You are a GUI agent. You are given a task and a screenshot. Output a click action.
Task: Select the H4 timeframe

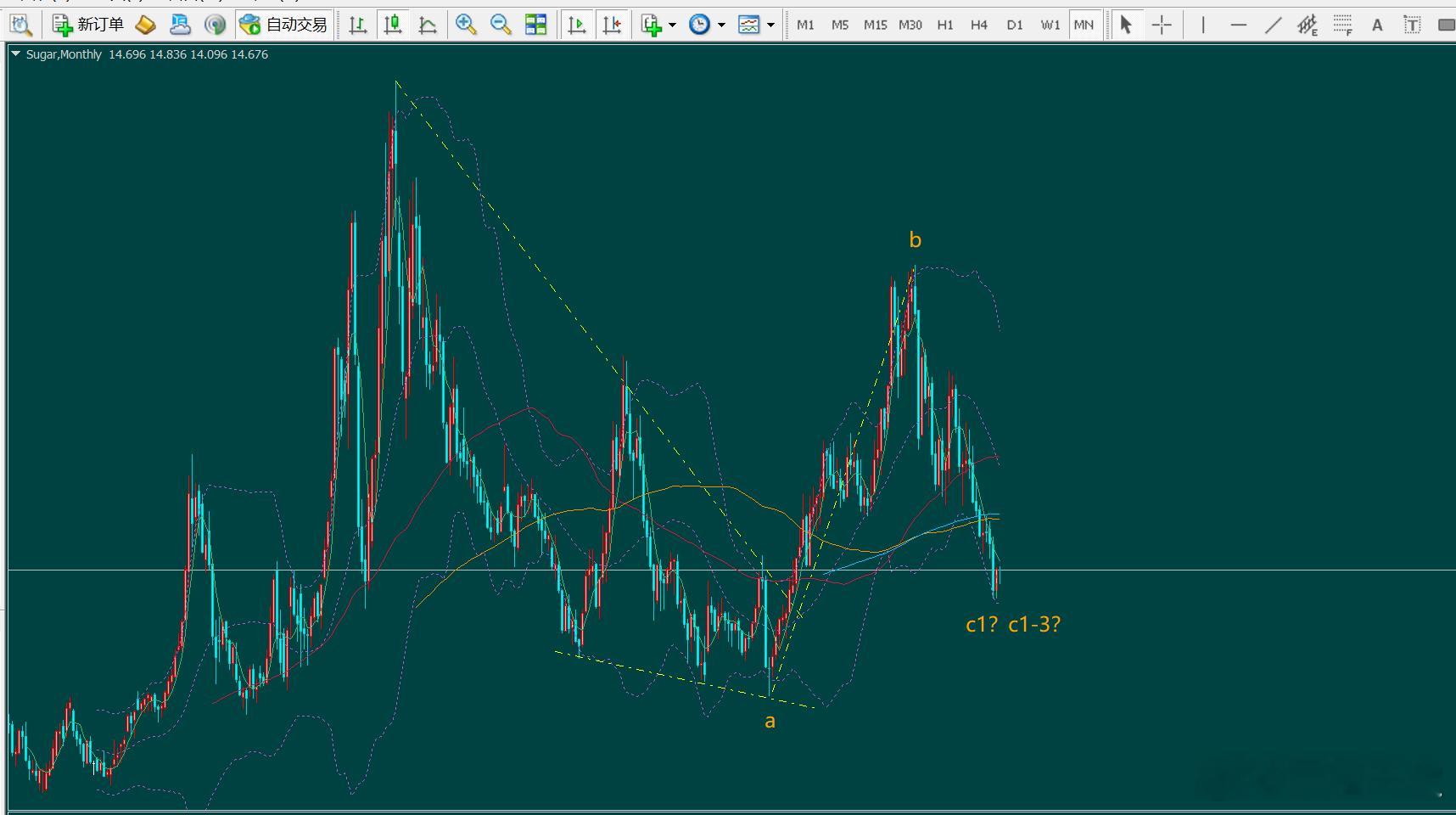(979, 25)
